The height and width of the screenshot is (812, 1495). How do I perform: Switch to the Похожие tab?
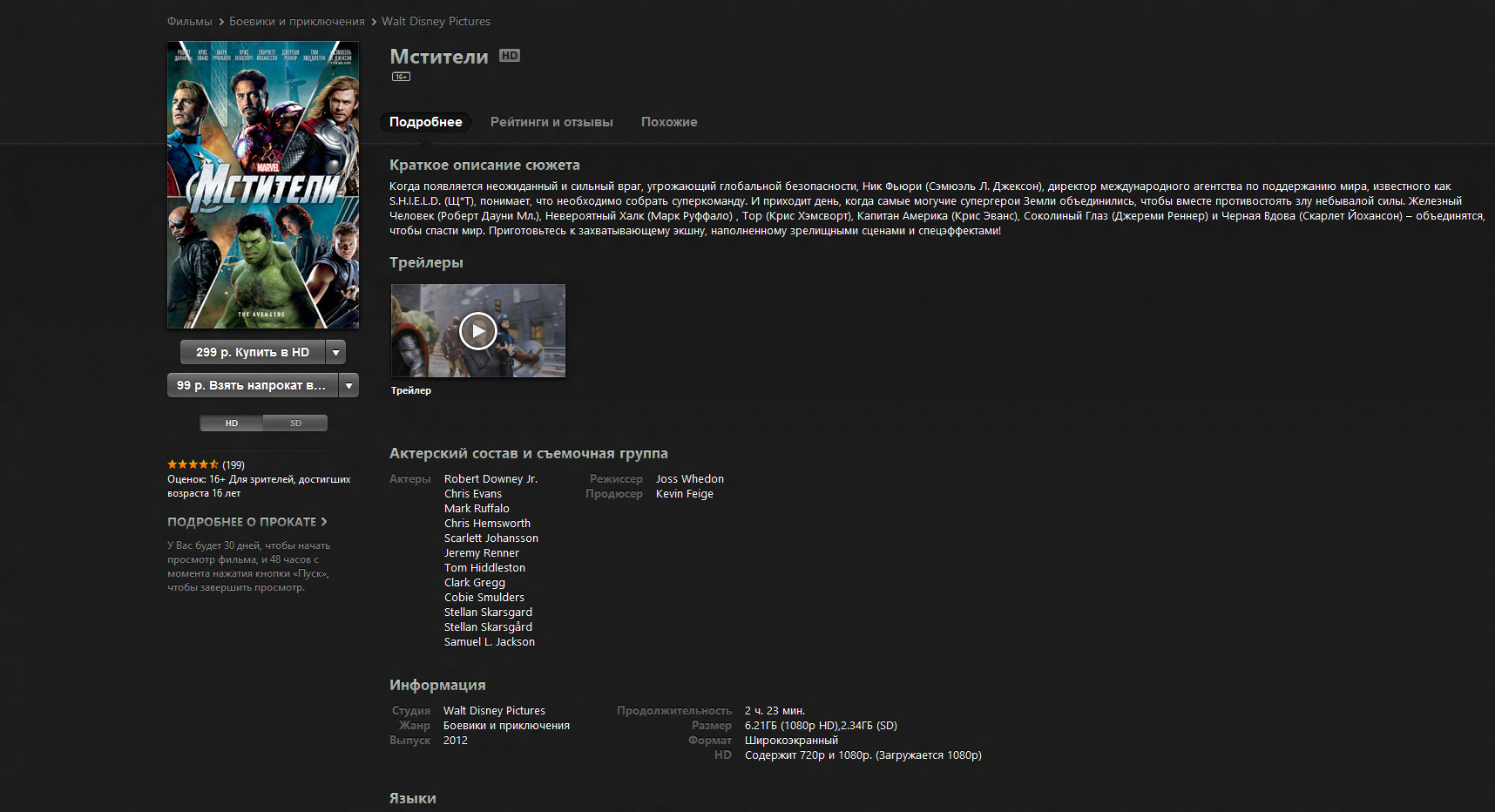coord(669,122)
